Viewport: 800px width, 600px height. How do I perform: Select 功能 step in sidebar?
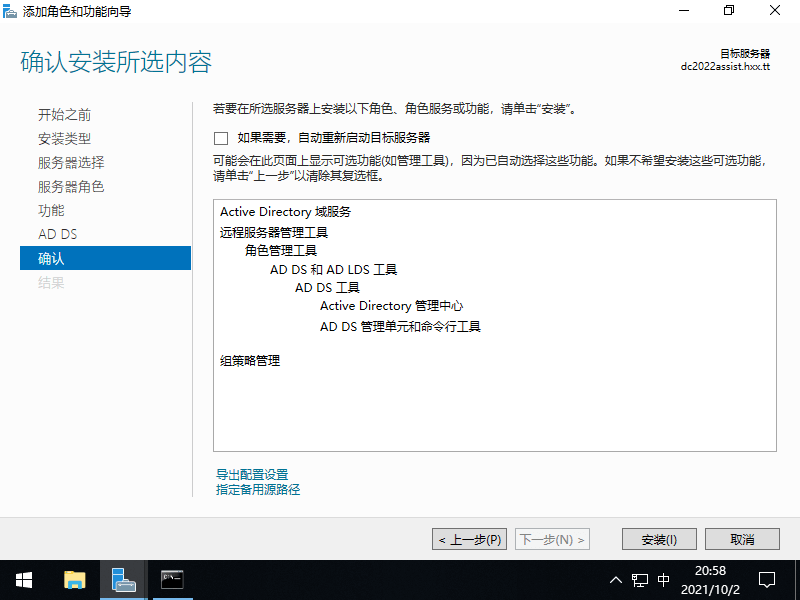(51, 210)
